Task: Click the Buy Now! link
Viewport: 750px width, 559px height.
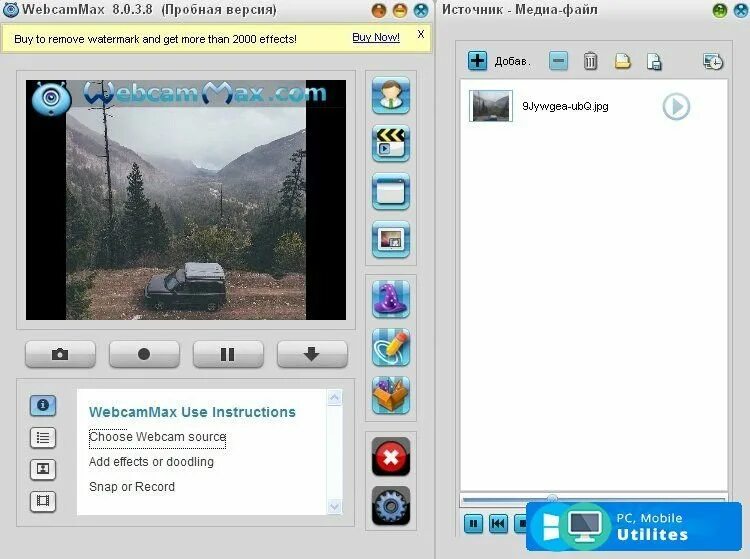Action: click(376, 37)
